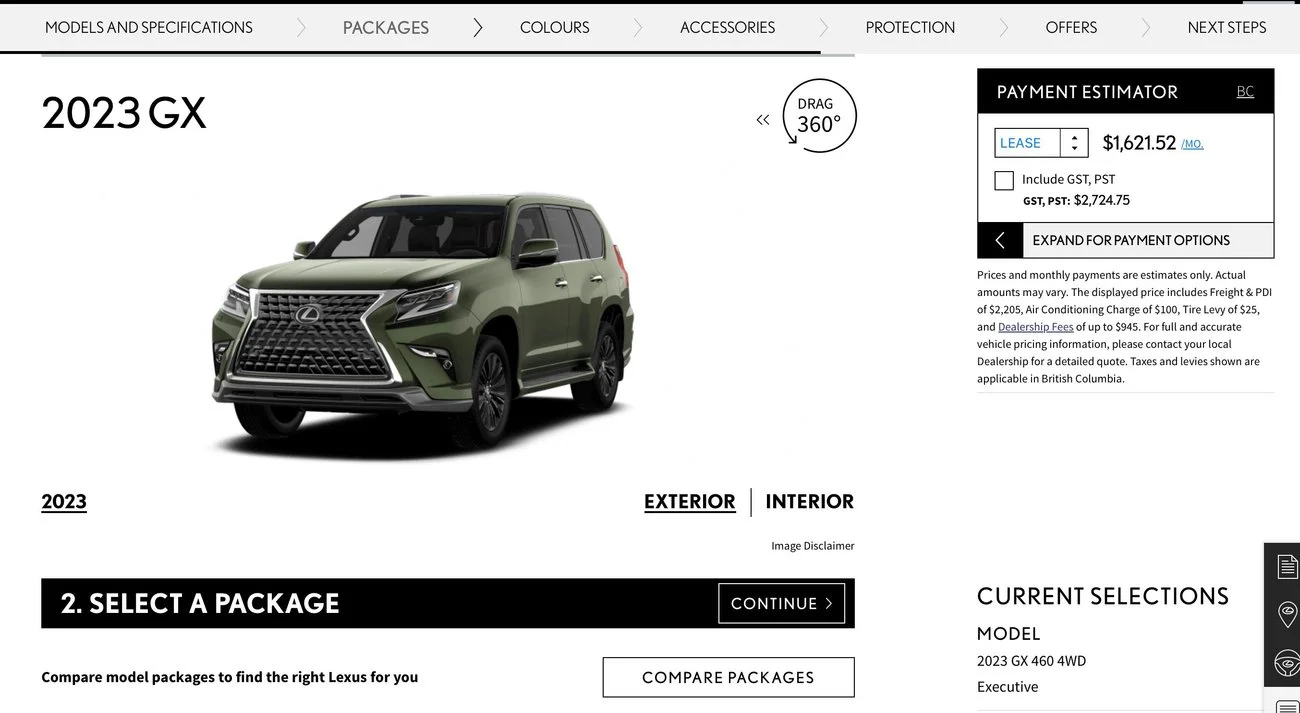Image resolution: width=1300 pixels, height=713 pixels.
Task: Enable the Include GST, PST checkbox
Action: [1004, 180]
